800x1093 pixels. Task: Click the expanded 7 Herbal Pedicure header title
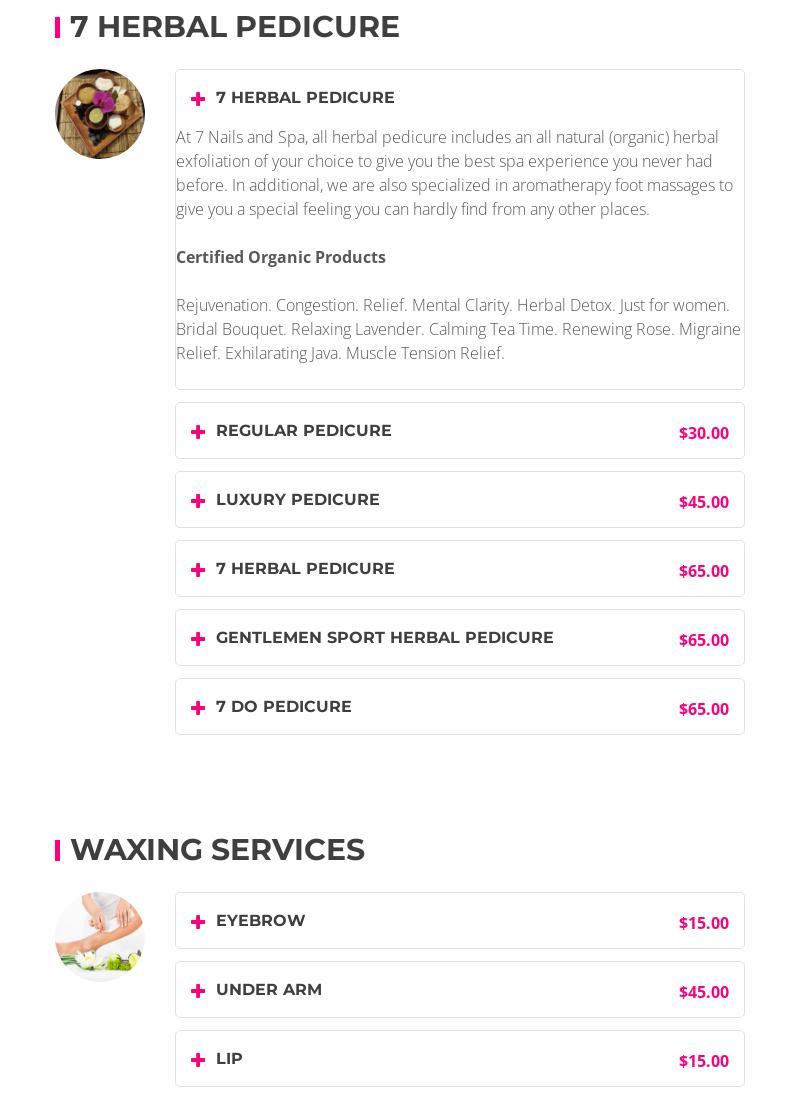305,98
